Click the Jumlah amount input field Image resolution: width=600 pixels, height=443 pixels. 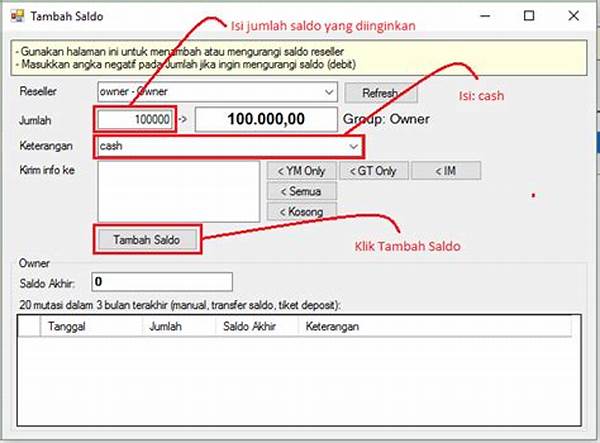click(135, 119)
